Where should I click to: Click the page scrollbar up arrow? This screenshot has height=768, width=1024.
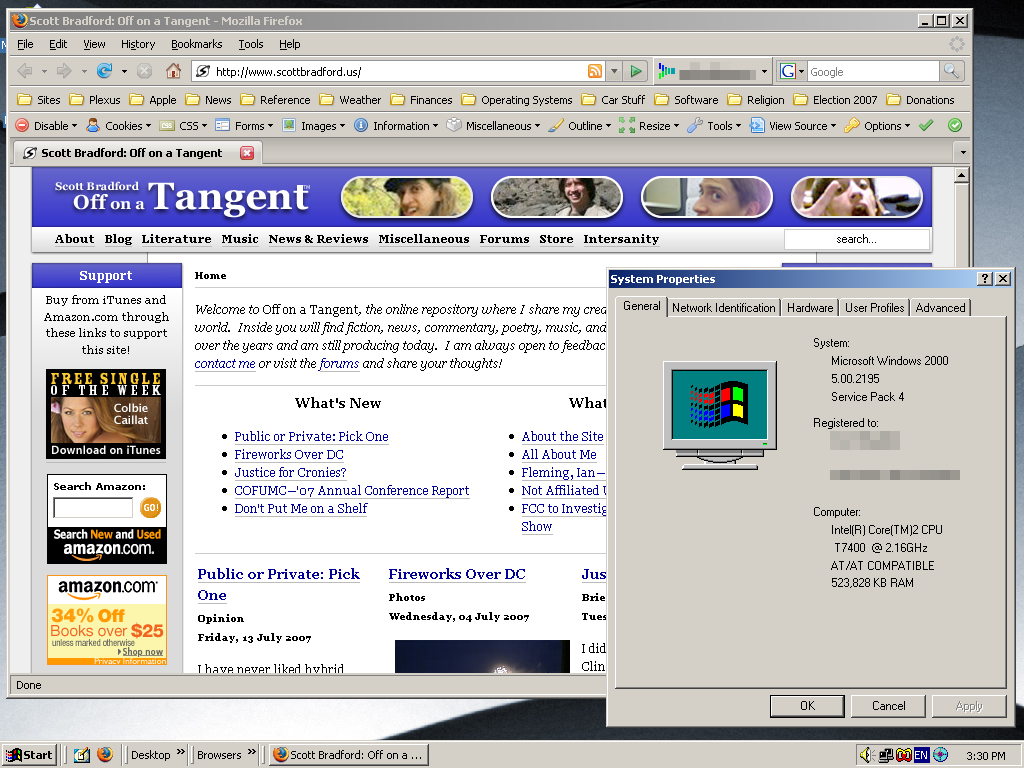(961, 176)
